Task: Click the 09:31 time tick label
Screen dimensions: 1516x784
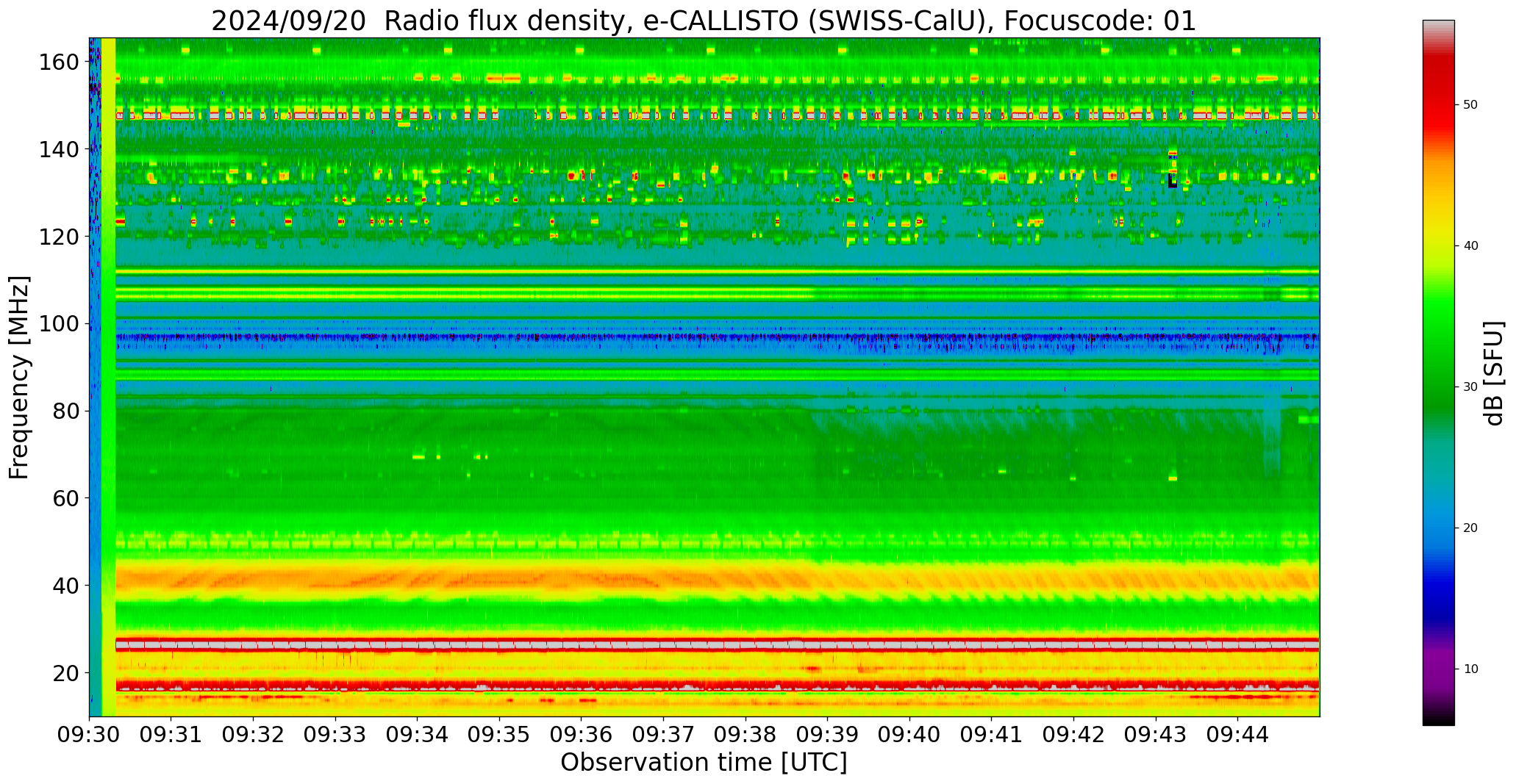Action: tap(171, 734)
